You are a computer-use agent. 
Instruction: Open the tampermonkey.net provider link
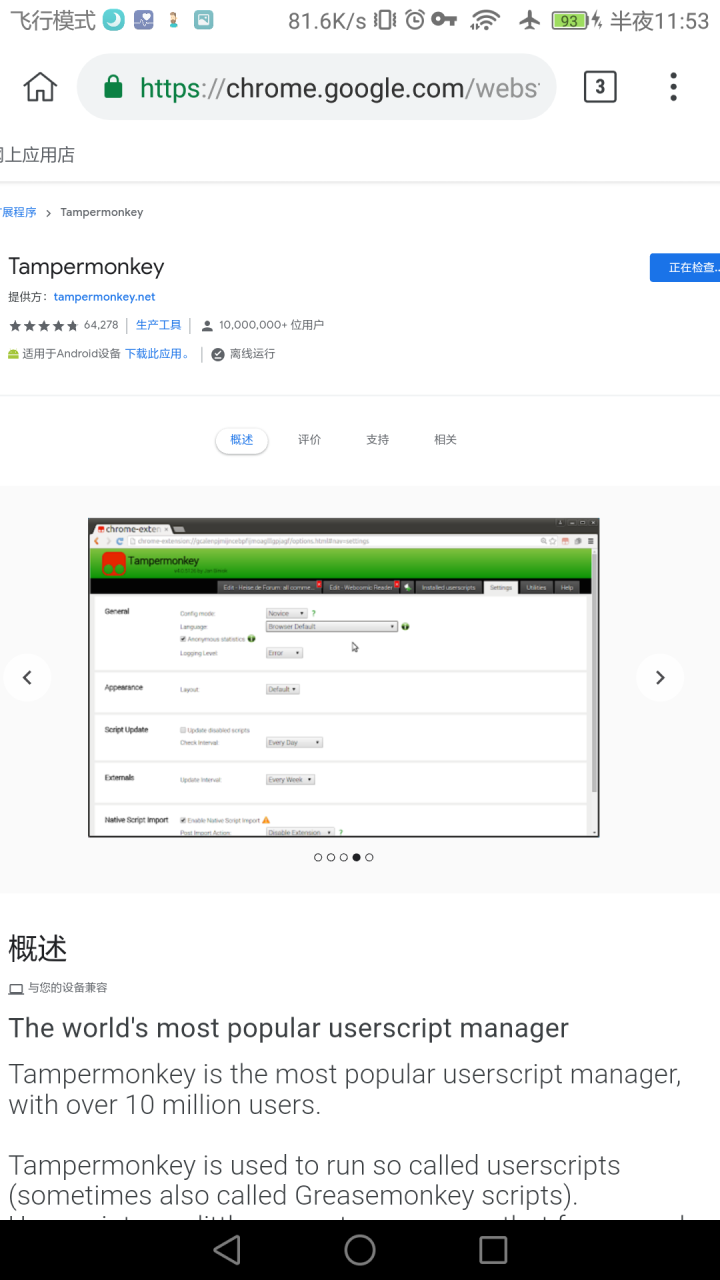click(x=104, y=297)
